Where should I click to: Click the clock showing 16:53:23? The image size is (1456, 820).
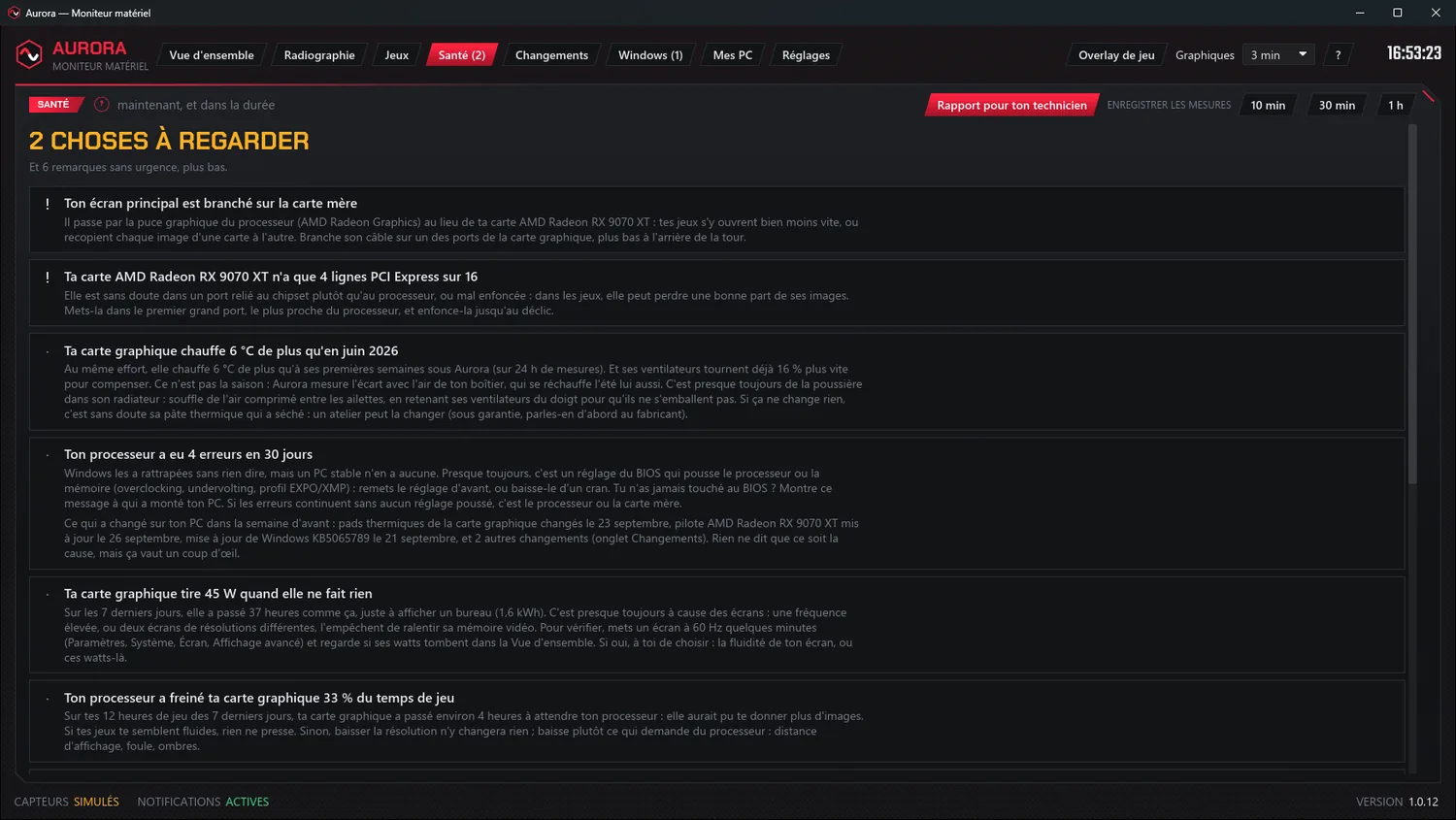[1414, 53]
